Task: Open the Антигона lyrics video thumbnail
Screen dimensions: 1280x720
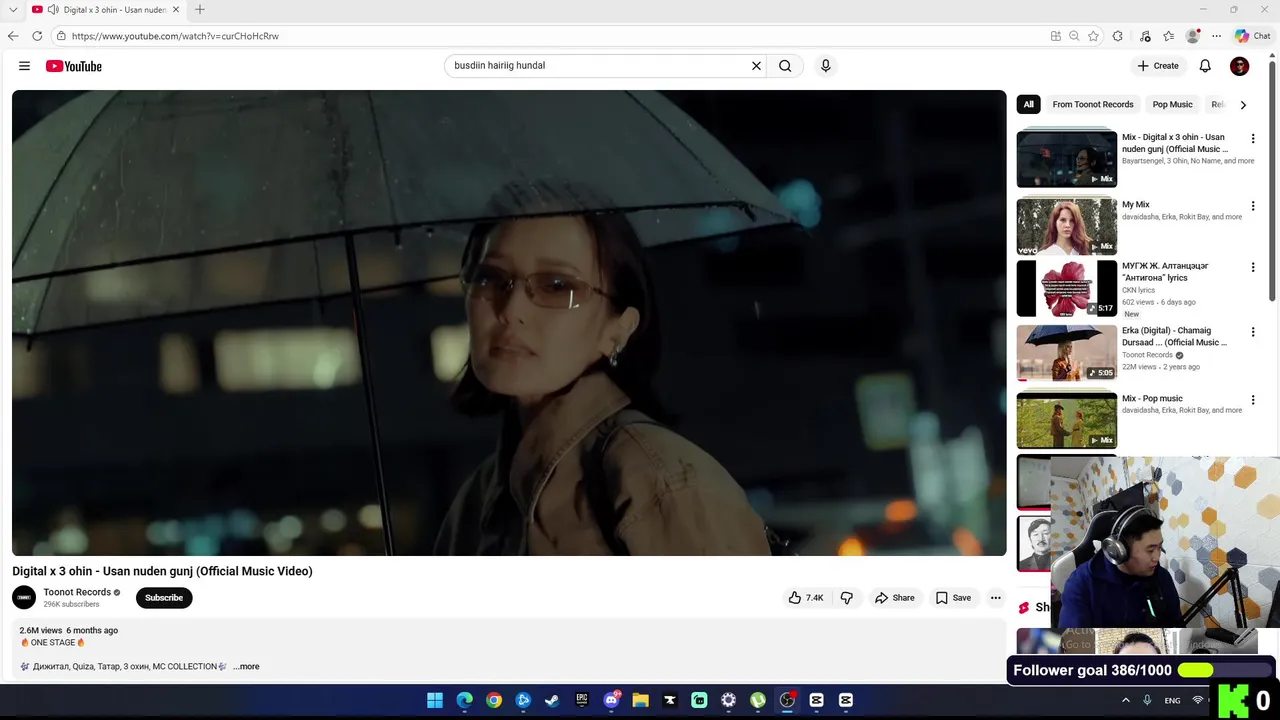Action: (1067, 288)
